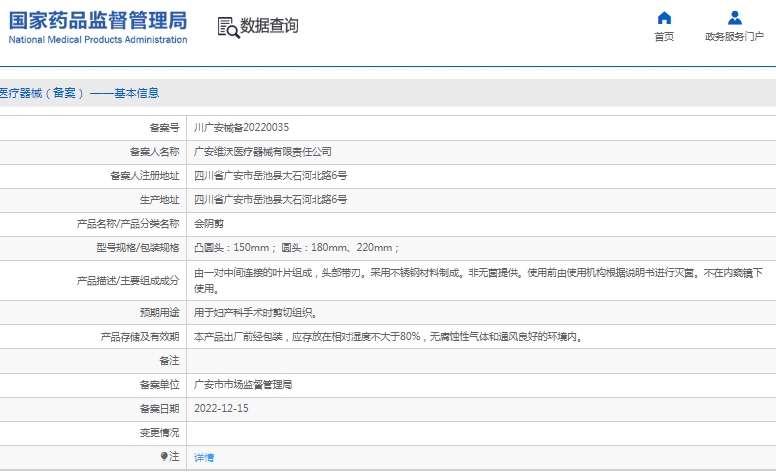
Task: Click the 备案人注册地址 row label
Action: 145,176
